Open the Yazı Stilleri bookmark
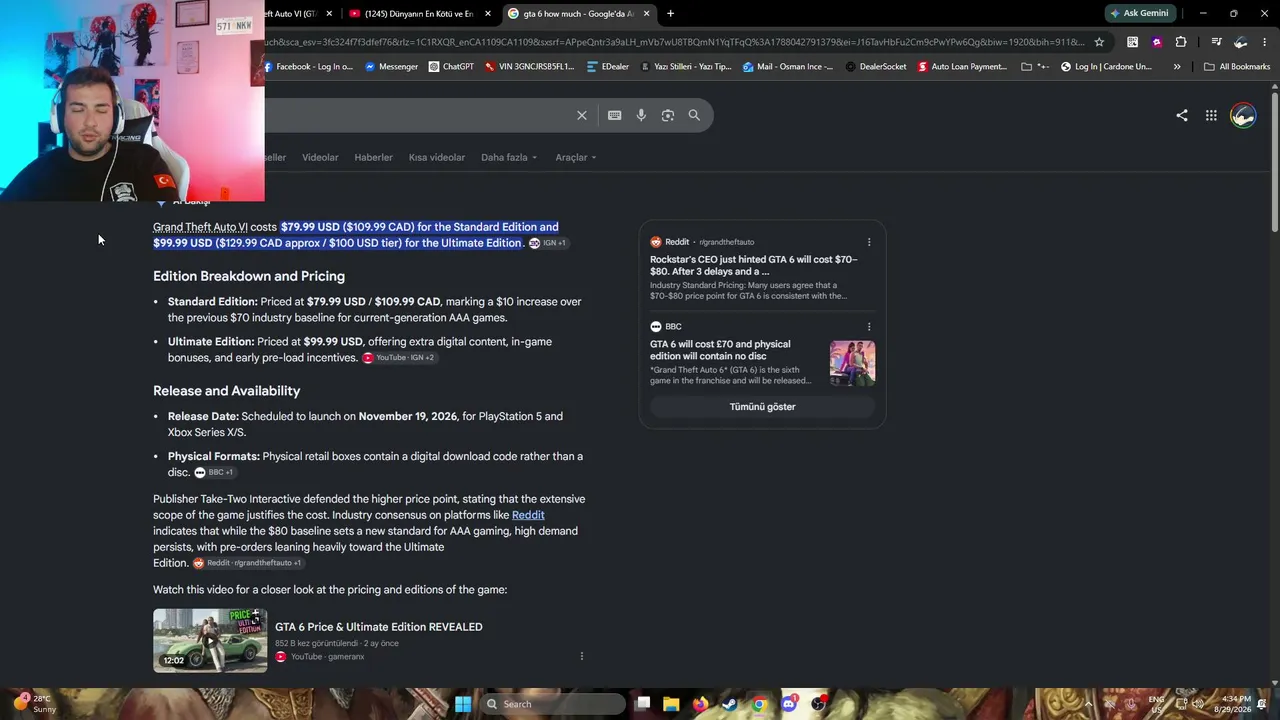The width and height of the screenshot is (1280, 720). click(685, 67)
